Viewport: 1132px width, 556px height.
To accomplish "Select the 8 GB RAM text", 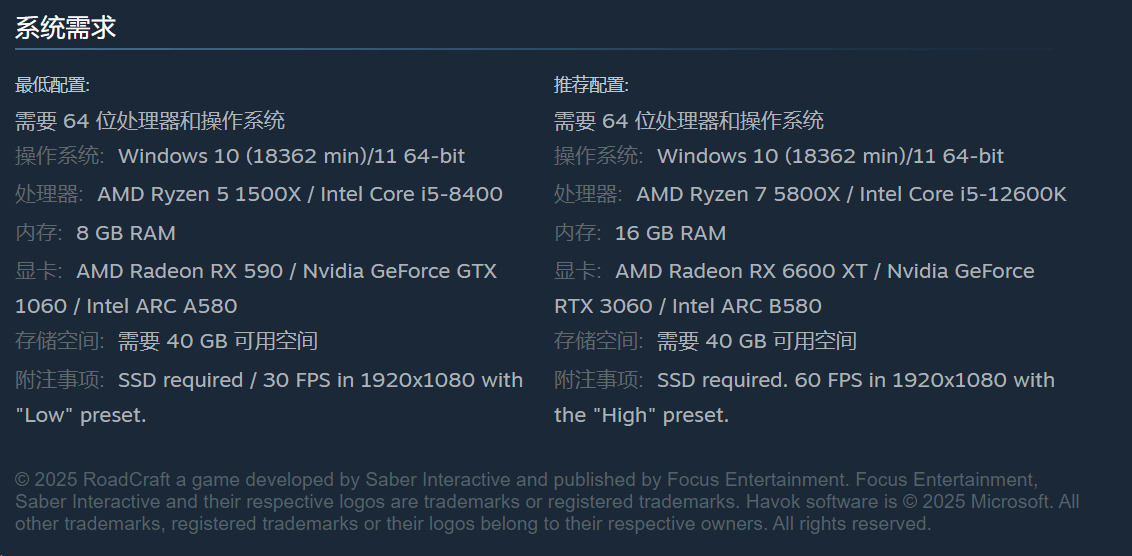I will [x=126, y=233].
